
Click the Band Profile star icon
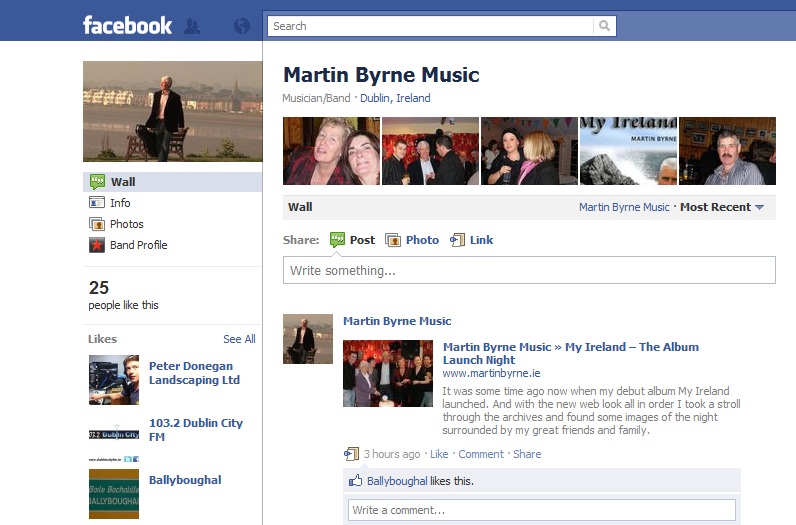pos(96,245)
